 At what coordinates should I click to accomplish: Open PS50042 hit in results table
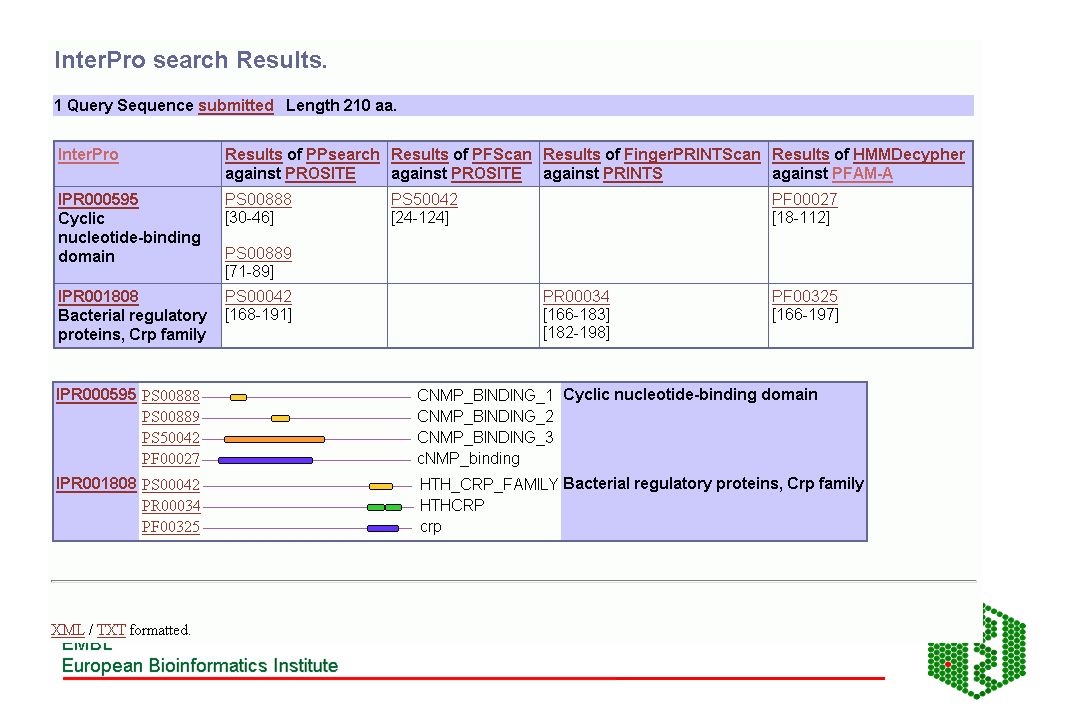tap(424, 199)
